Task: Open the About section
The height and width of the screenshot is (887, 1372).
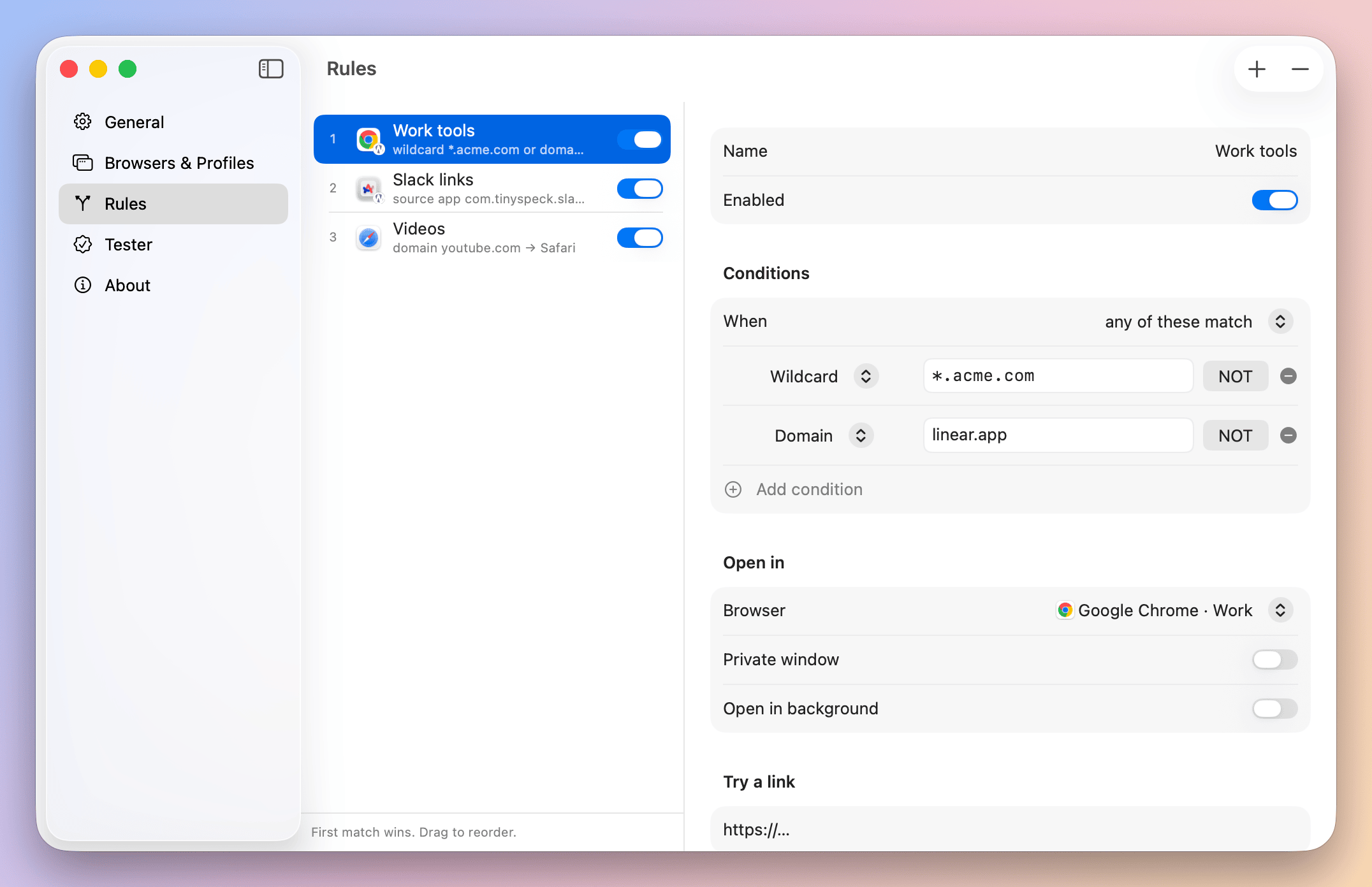Action: pyautogui.click(x=173, y=285)
